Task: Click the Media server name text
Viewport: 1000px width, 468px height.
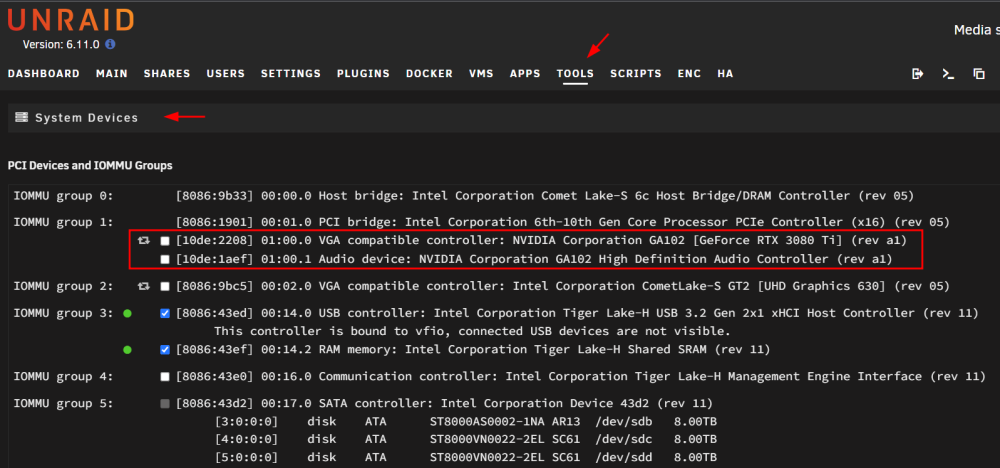Action: click(977, 30)
